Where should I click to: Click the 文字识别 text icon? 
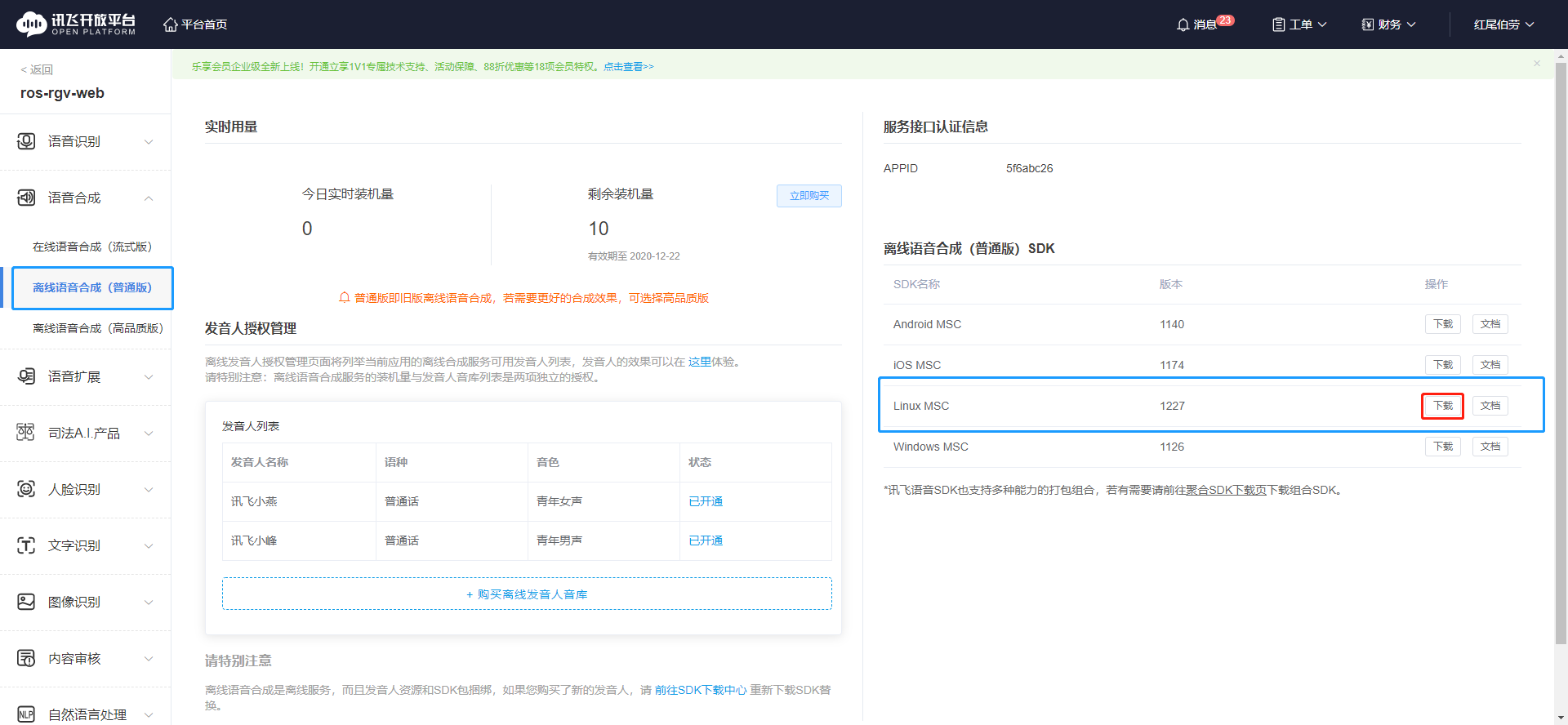click(26, 545)
